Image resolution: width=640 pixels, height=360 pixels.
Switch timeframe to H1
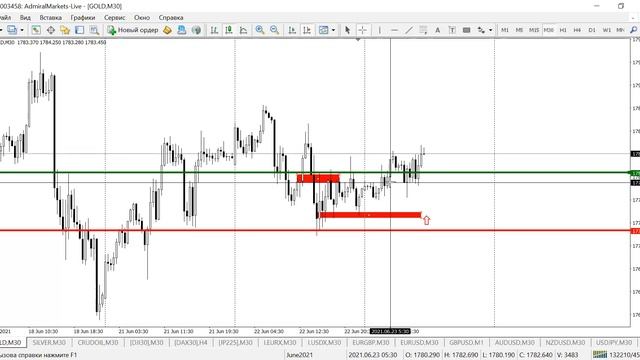(563, 30)
